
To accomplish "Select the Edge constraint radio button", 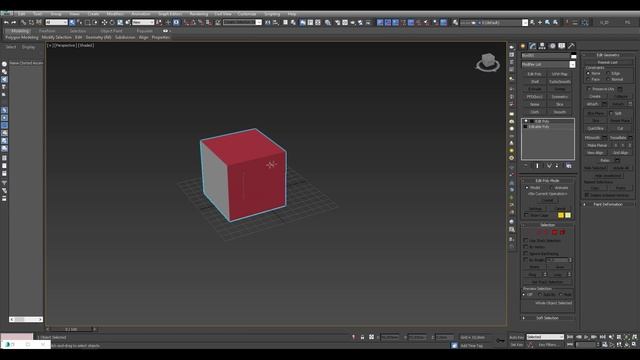I will [x=608, y=73].
